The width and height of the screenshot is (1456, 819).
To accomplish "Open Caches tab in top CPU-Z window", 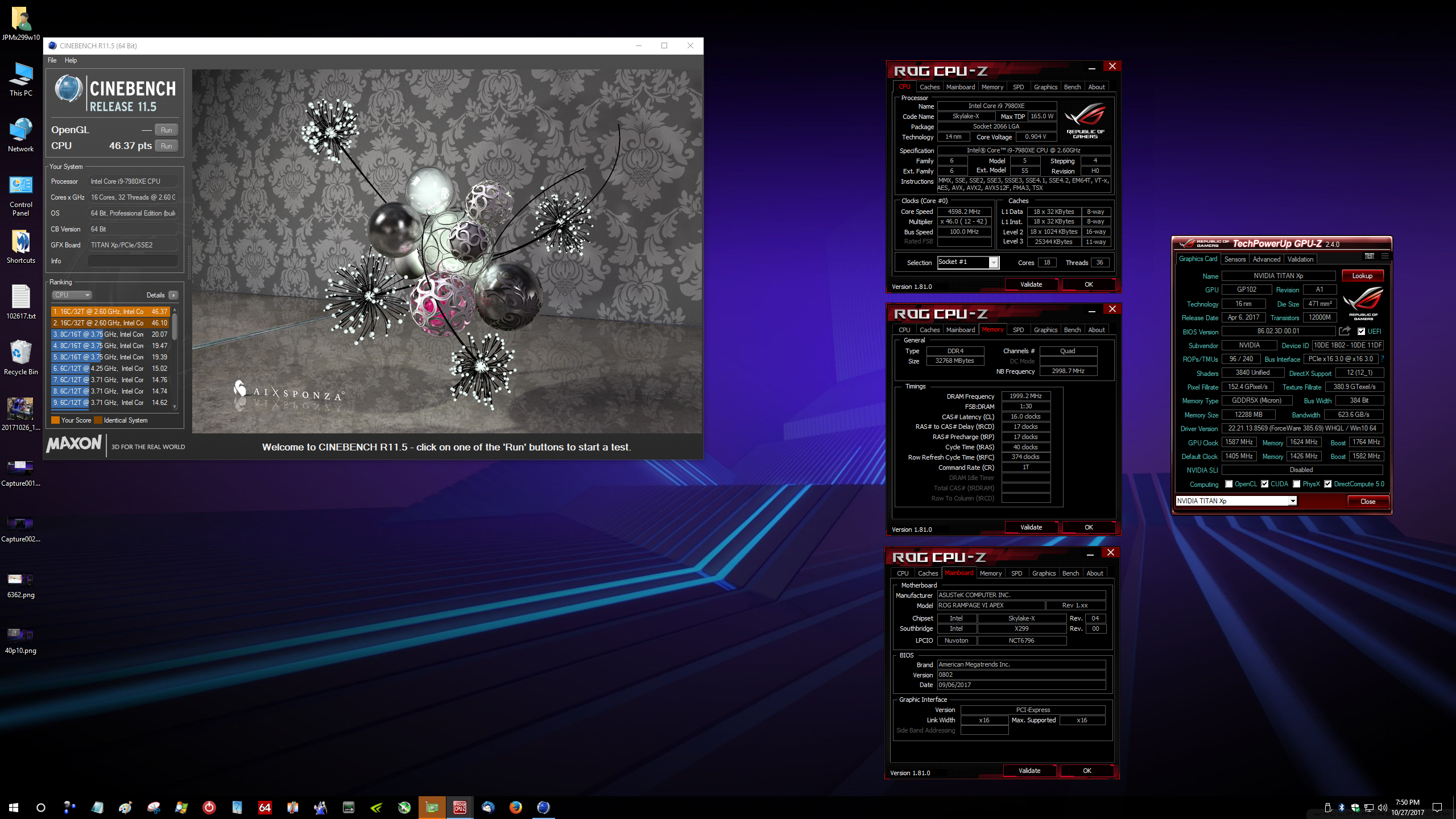I will click(929, 87).
